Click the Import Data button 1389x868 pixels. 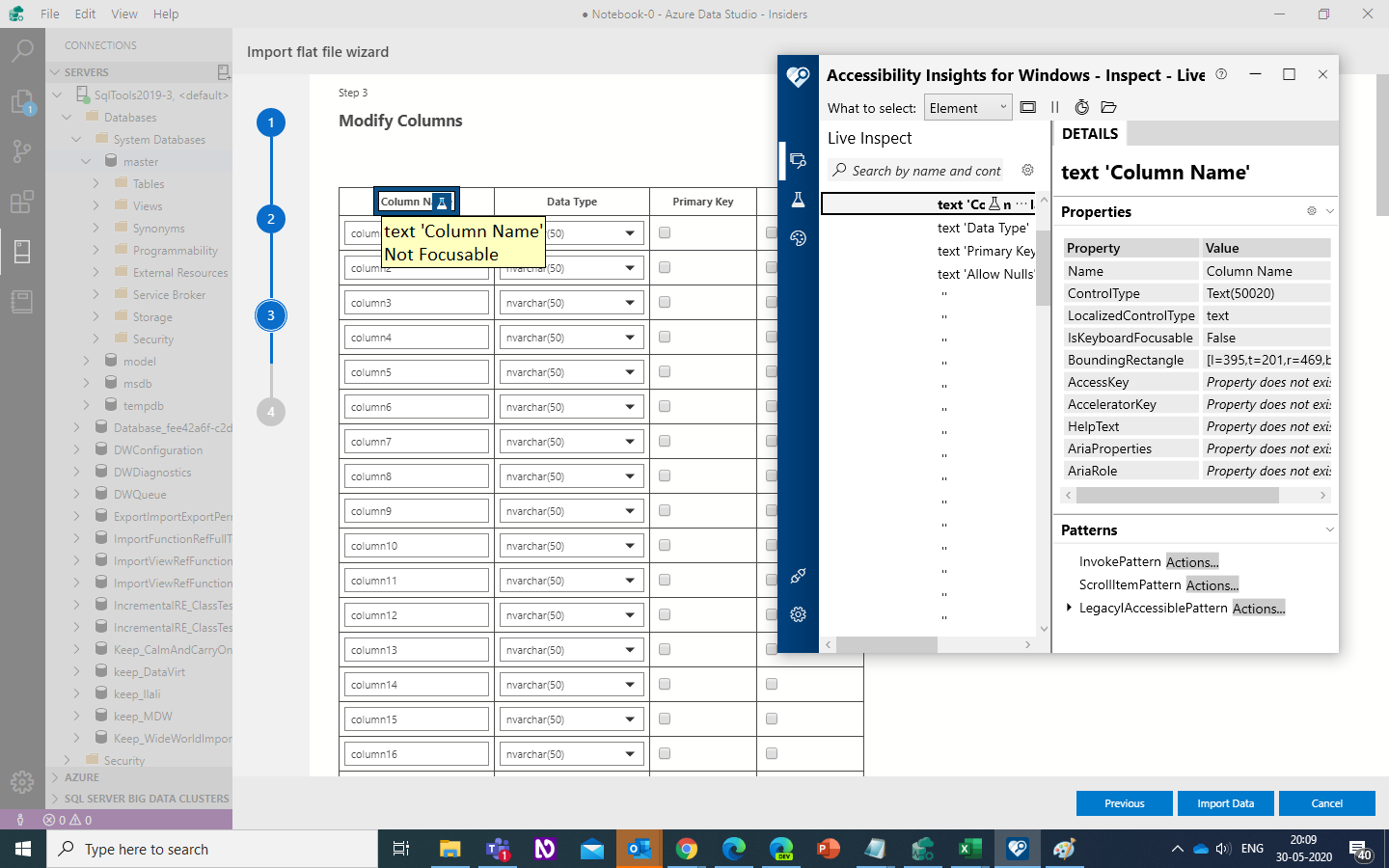[x=1225, y=802]
